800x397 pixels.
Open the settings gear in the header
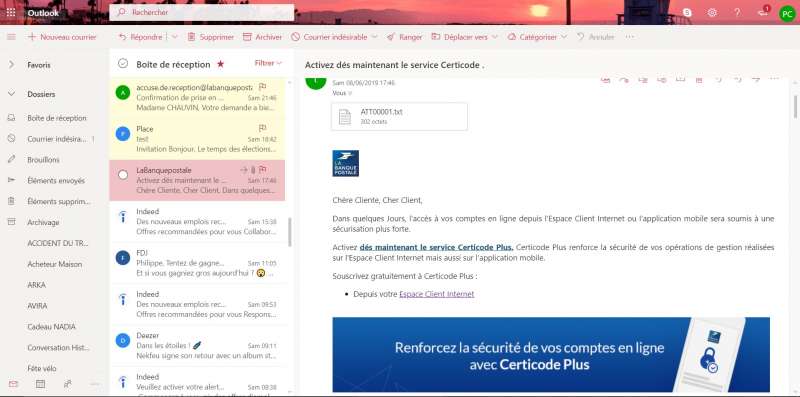point(712,13)
